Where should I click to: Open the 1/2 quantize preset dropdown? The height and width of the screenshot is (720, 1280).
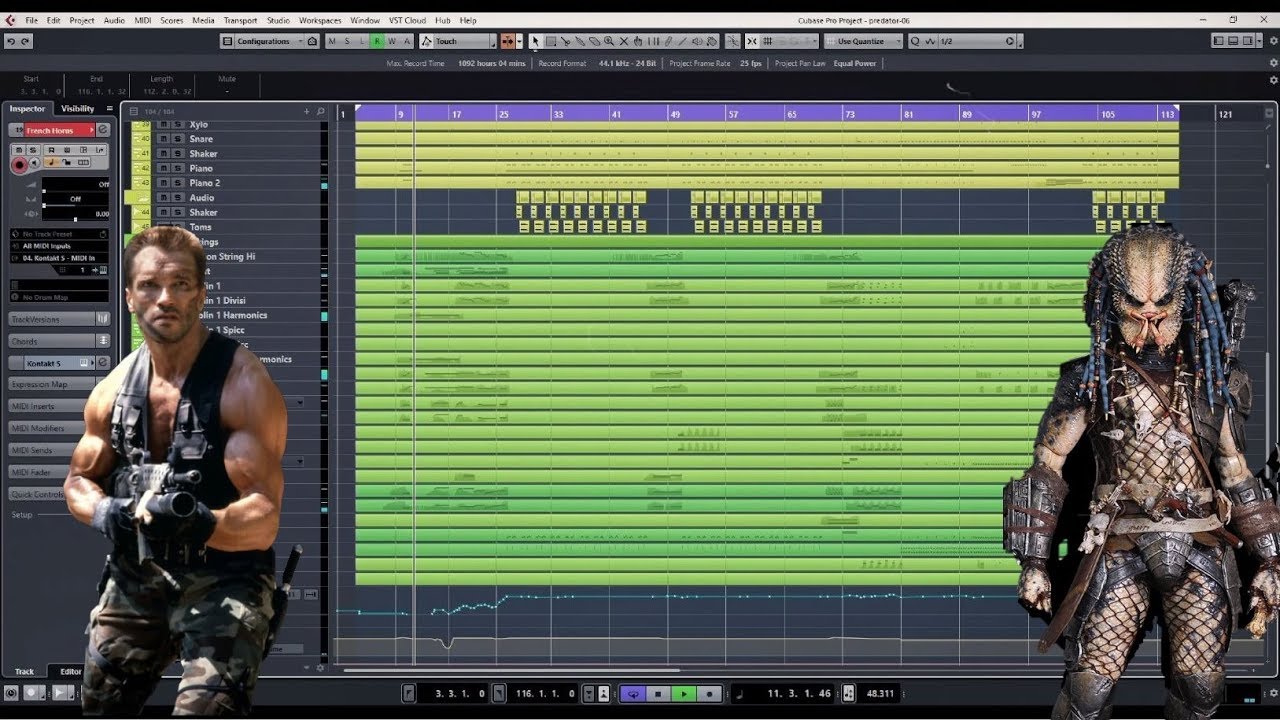(972, 41)
